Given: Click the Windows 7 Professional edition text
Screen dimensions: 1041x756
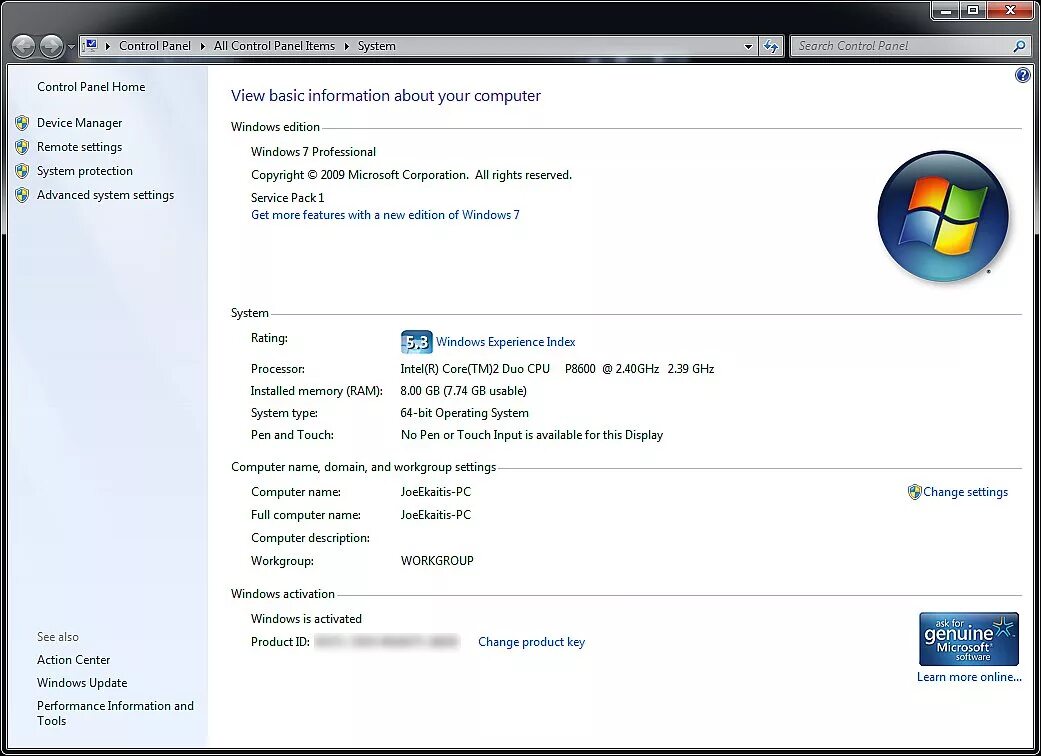Looking at the screenshot, I should click(313, 151).
